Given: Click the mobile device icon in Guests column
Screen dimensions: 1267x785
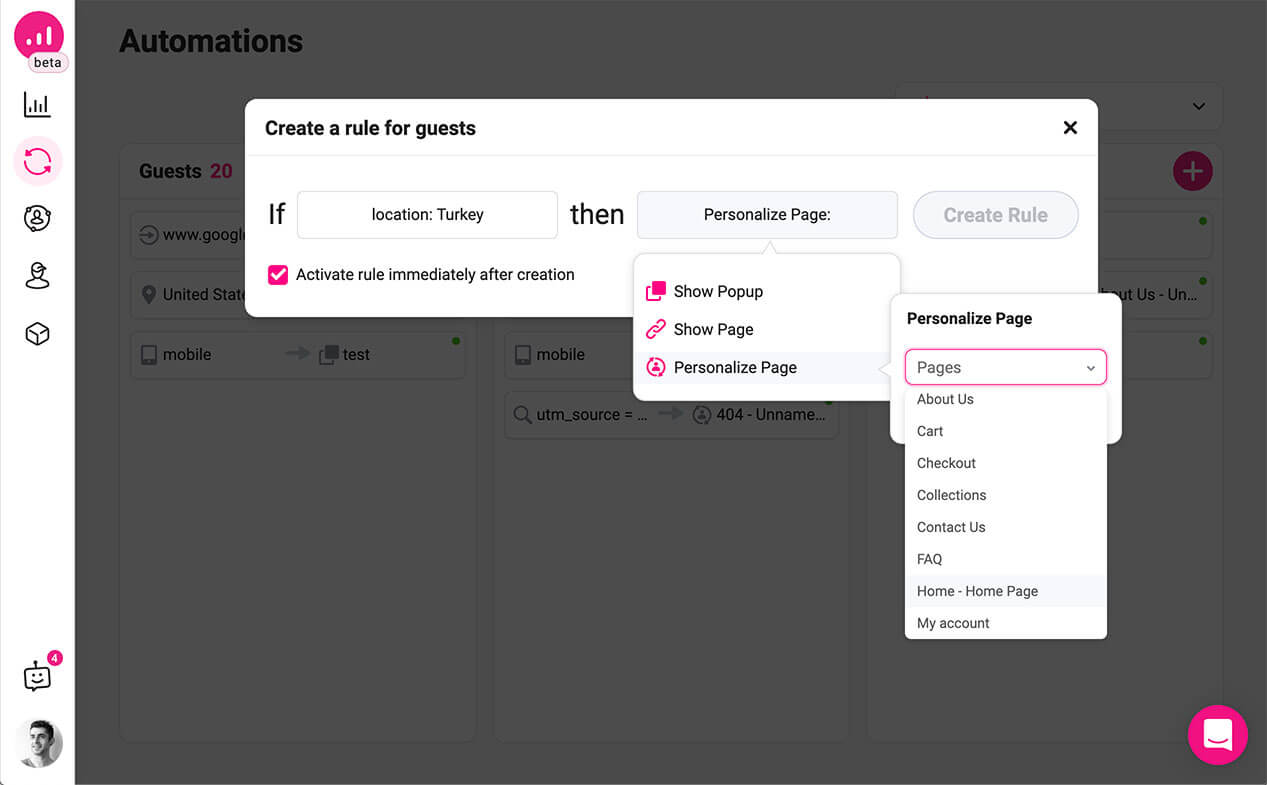Looking at the screenshot, I should (149, 354).
